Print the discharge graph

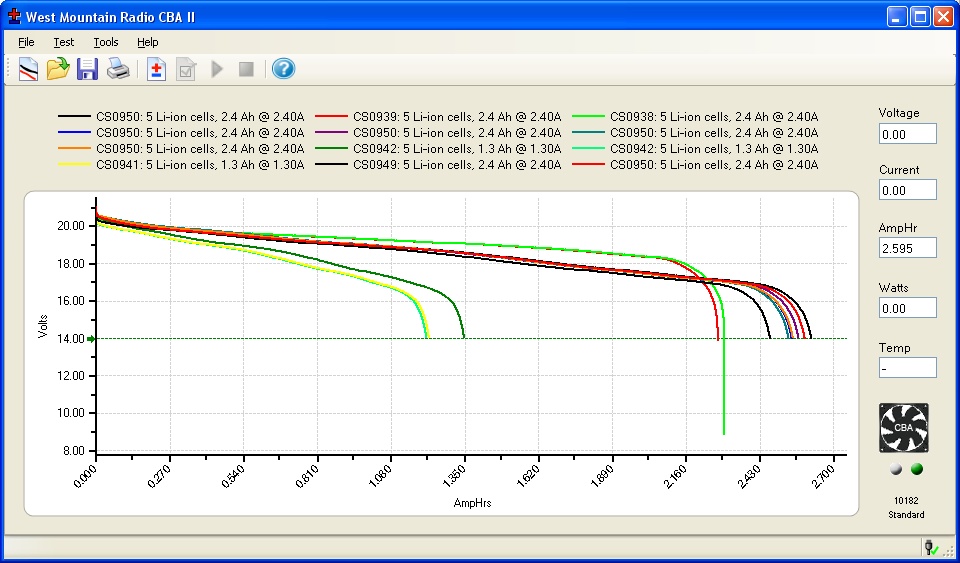118,69
